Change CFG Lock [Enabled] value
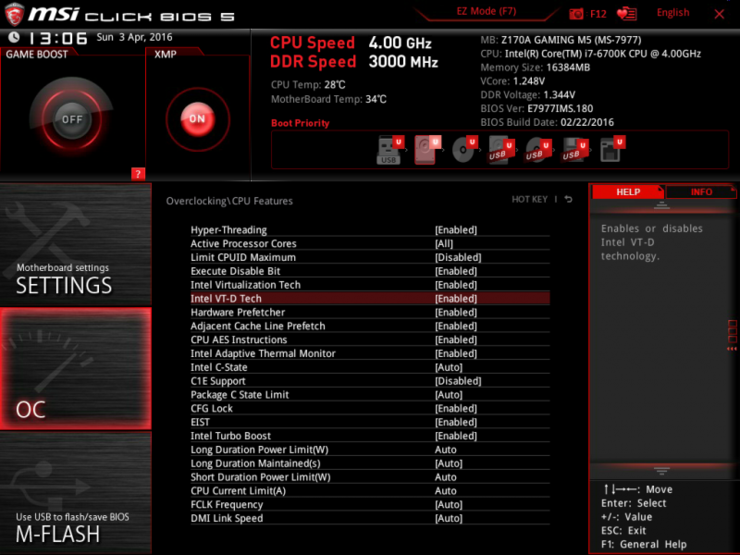Screen dimensions: 740x555 click(456, 408)
